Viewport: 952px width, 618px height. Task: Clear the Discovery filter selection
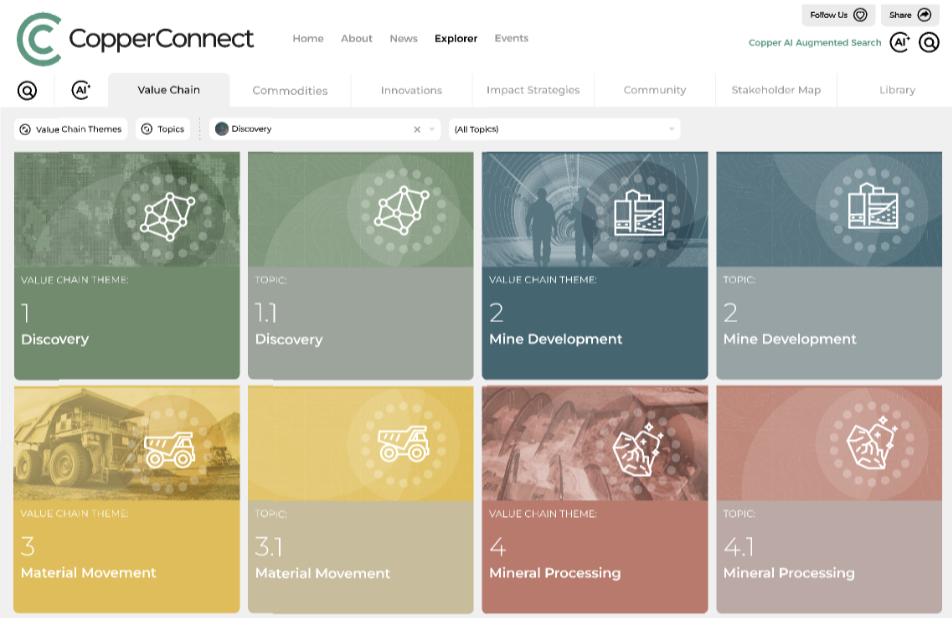417,129
